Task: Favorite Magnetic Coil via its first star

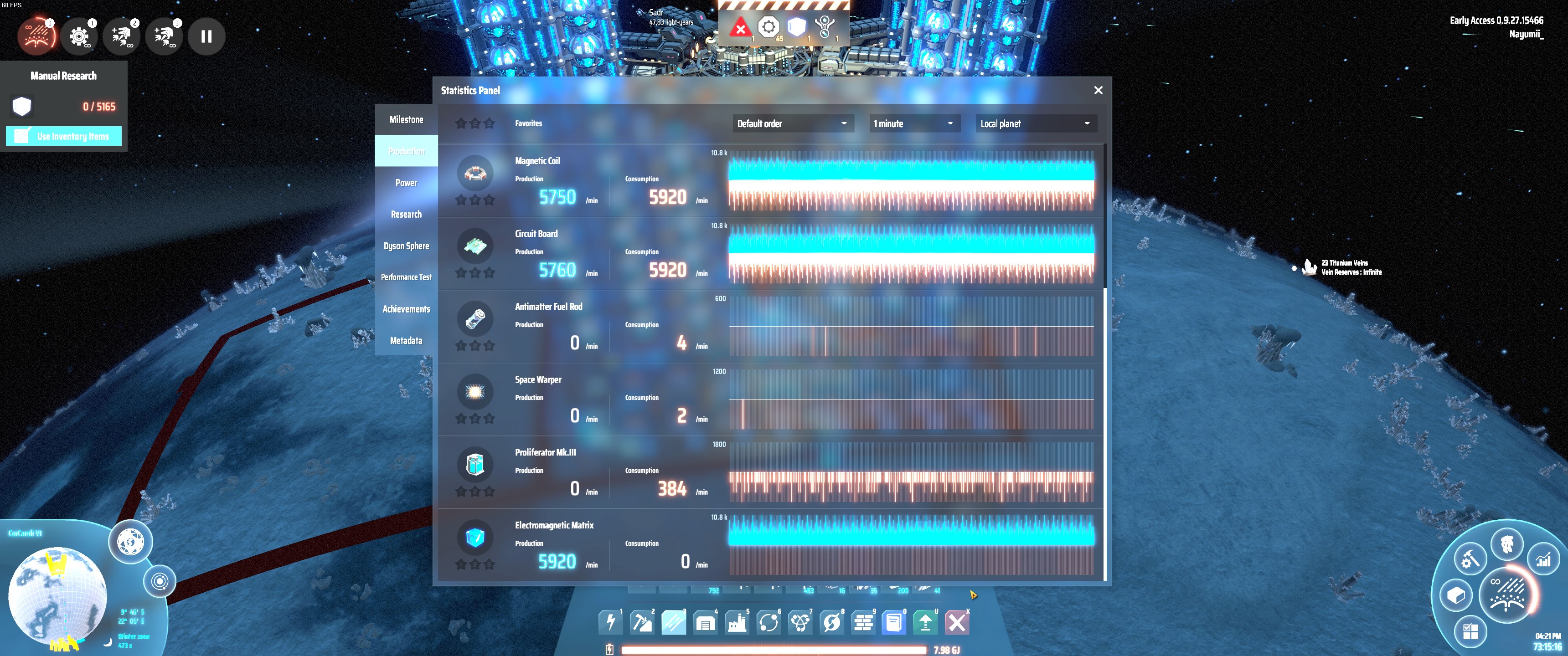Action: click(x=461, y=200)
